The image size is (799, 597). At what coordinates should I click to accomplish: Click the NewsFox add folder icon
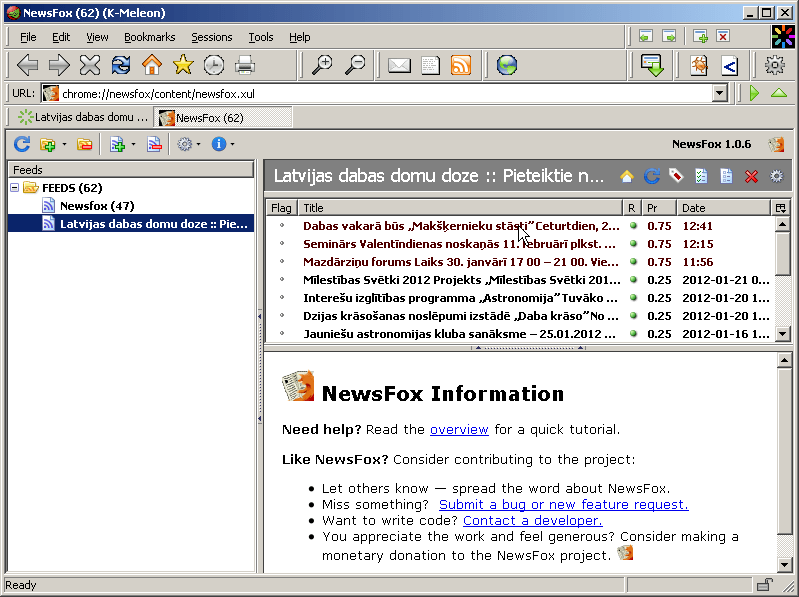pos(47,145)
